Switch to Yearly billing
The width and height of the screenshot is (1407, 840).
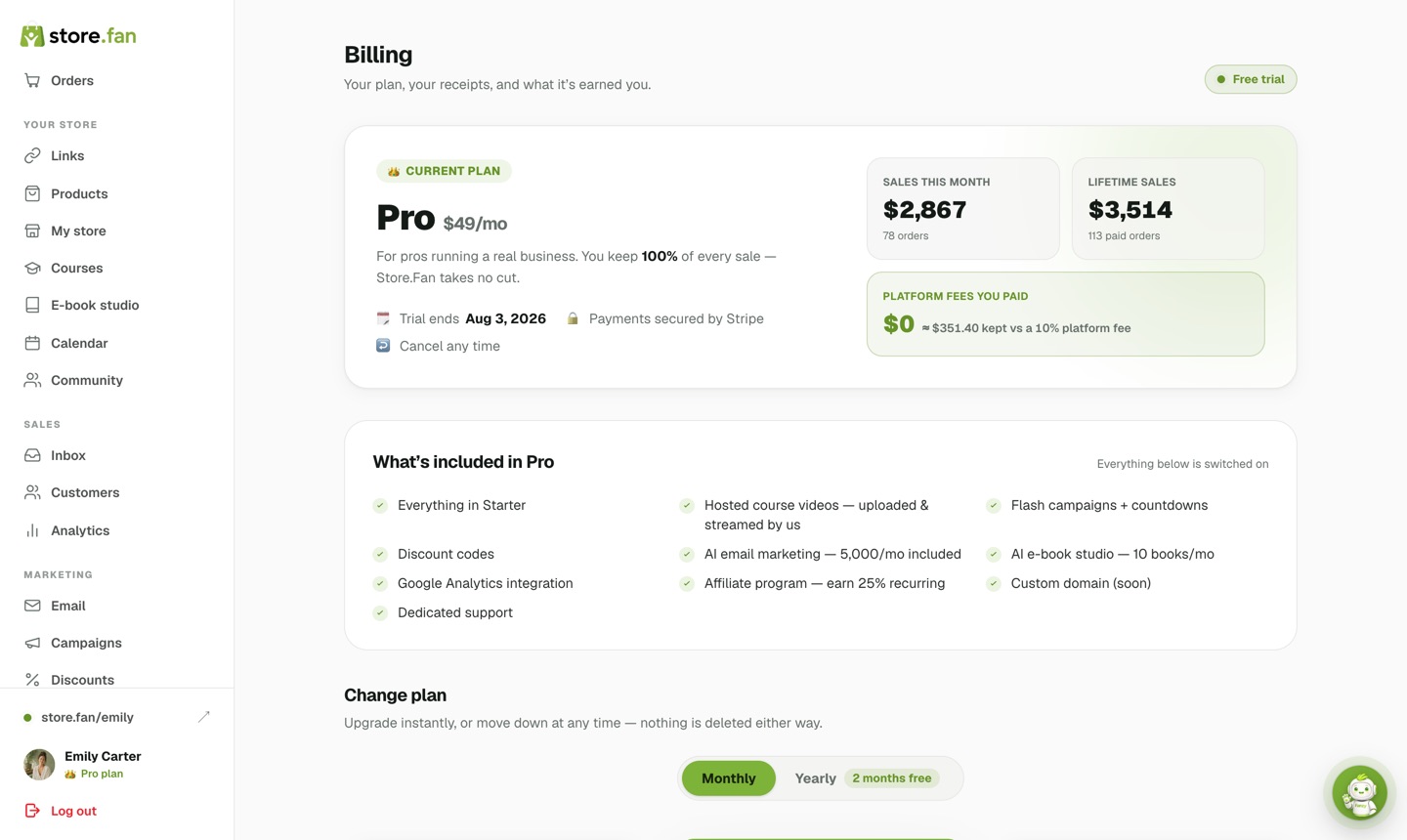pos(867,778)
